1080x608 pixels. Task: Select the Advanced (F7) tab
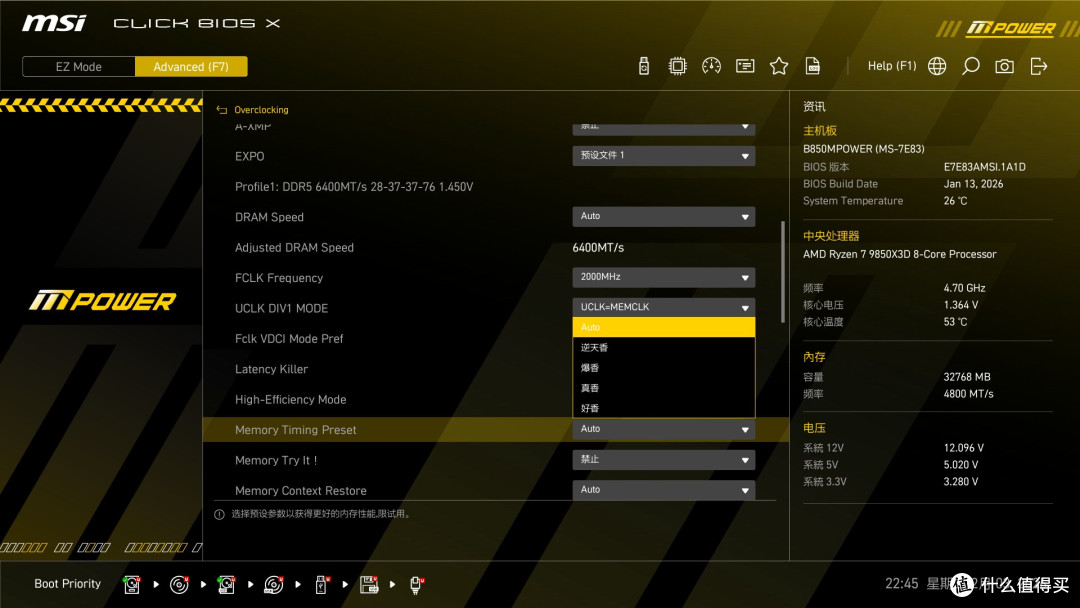coord(191,67)
